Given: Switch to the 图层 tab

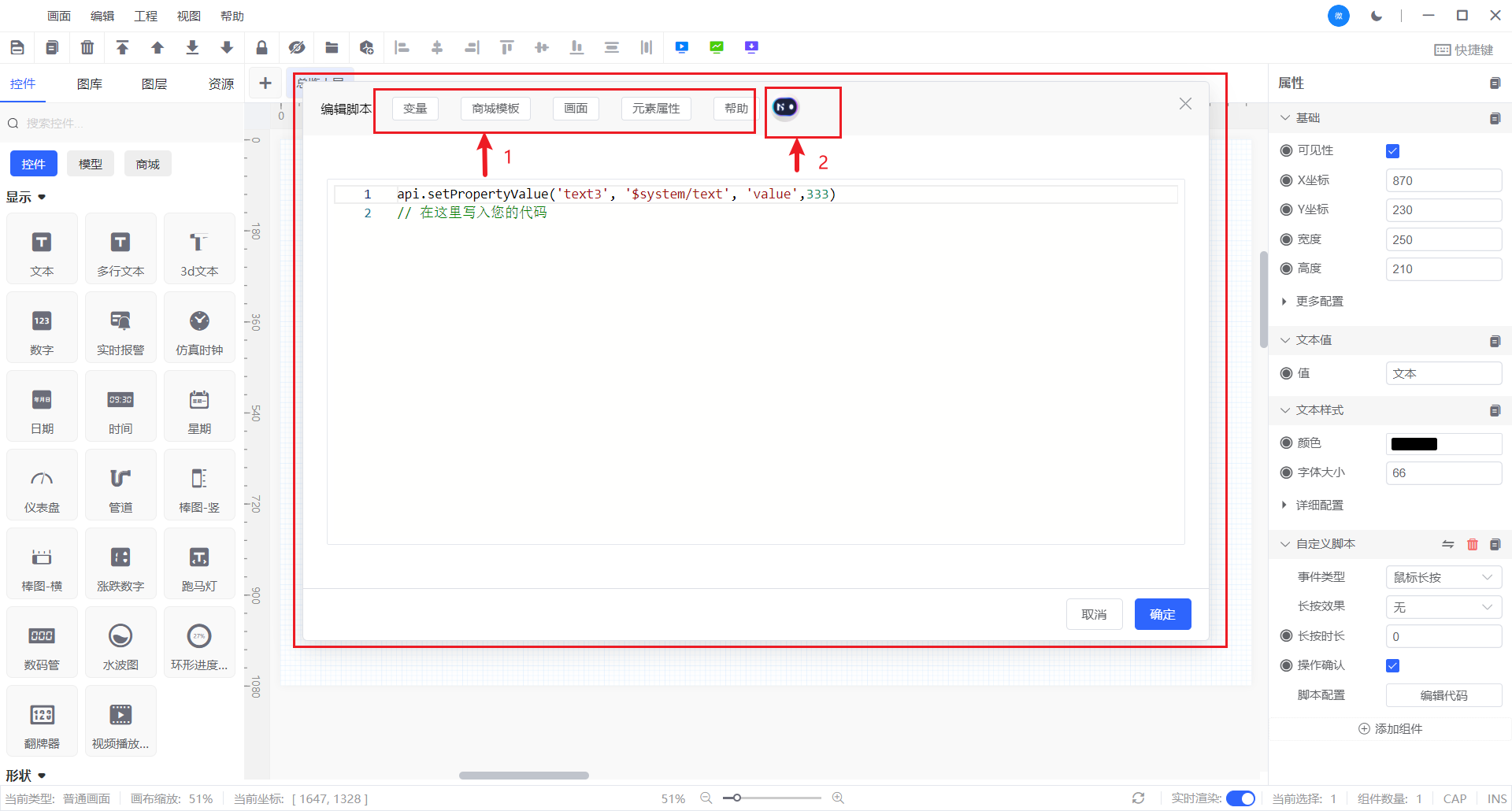Looking at the screenshot, I should [154, 84].
